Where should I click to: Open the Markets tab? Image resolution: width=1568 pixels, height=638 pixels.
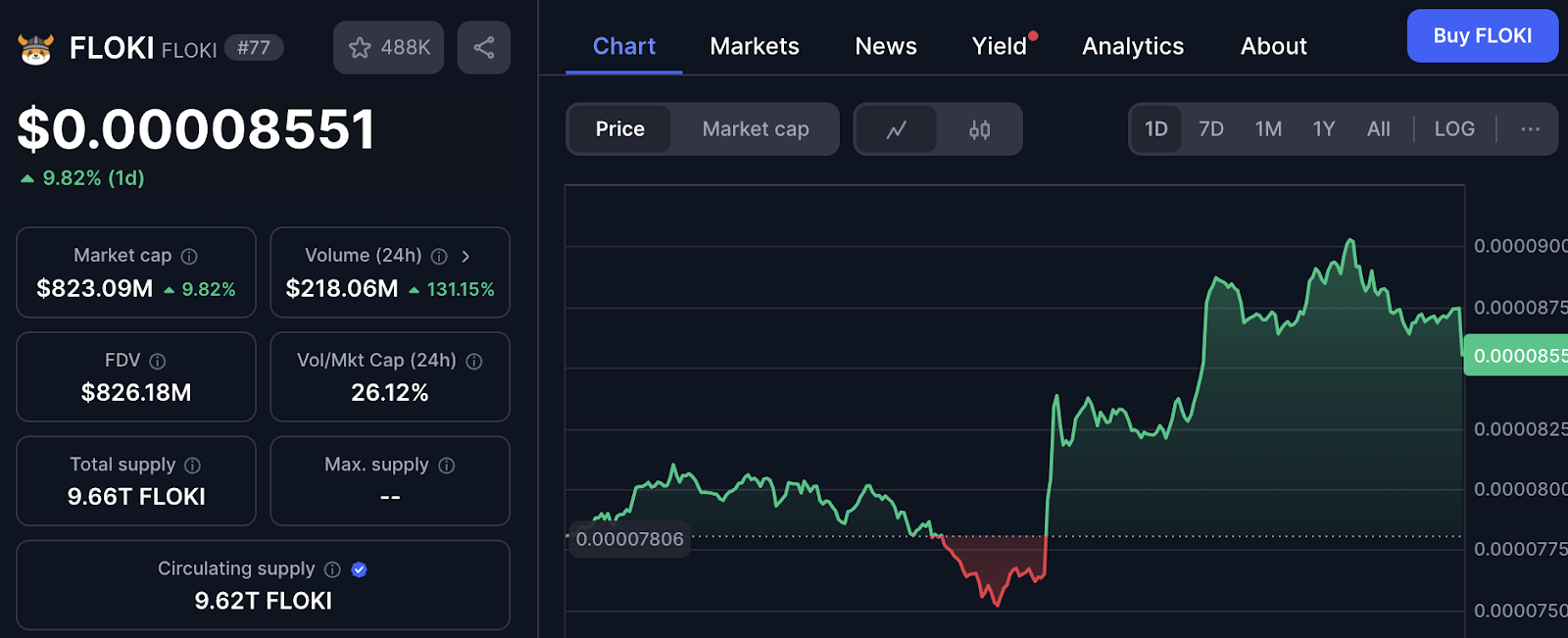755,46
